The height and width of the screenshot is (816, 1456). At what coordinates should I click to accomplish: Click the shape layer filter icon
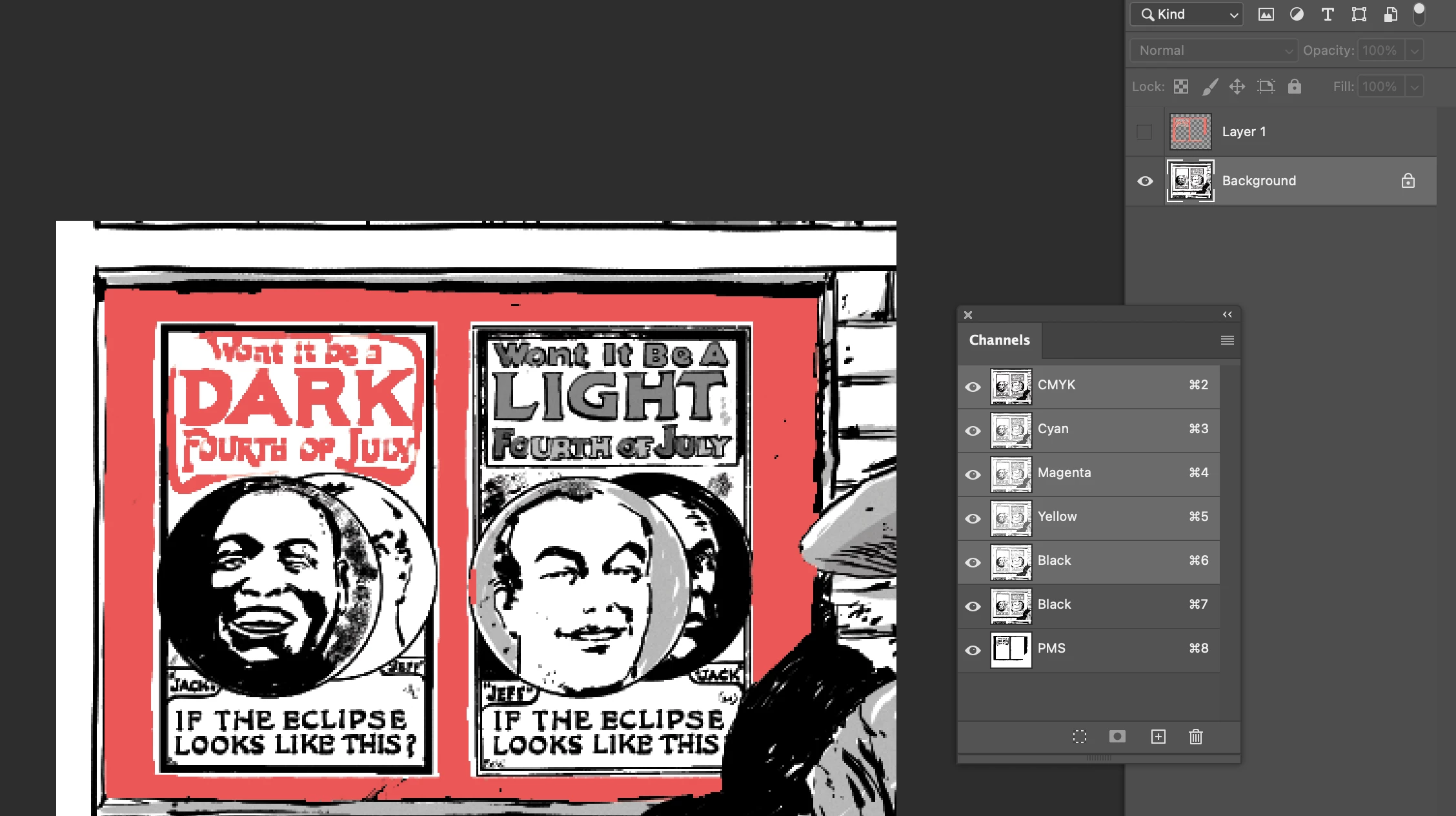(x=1359, y=14)
